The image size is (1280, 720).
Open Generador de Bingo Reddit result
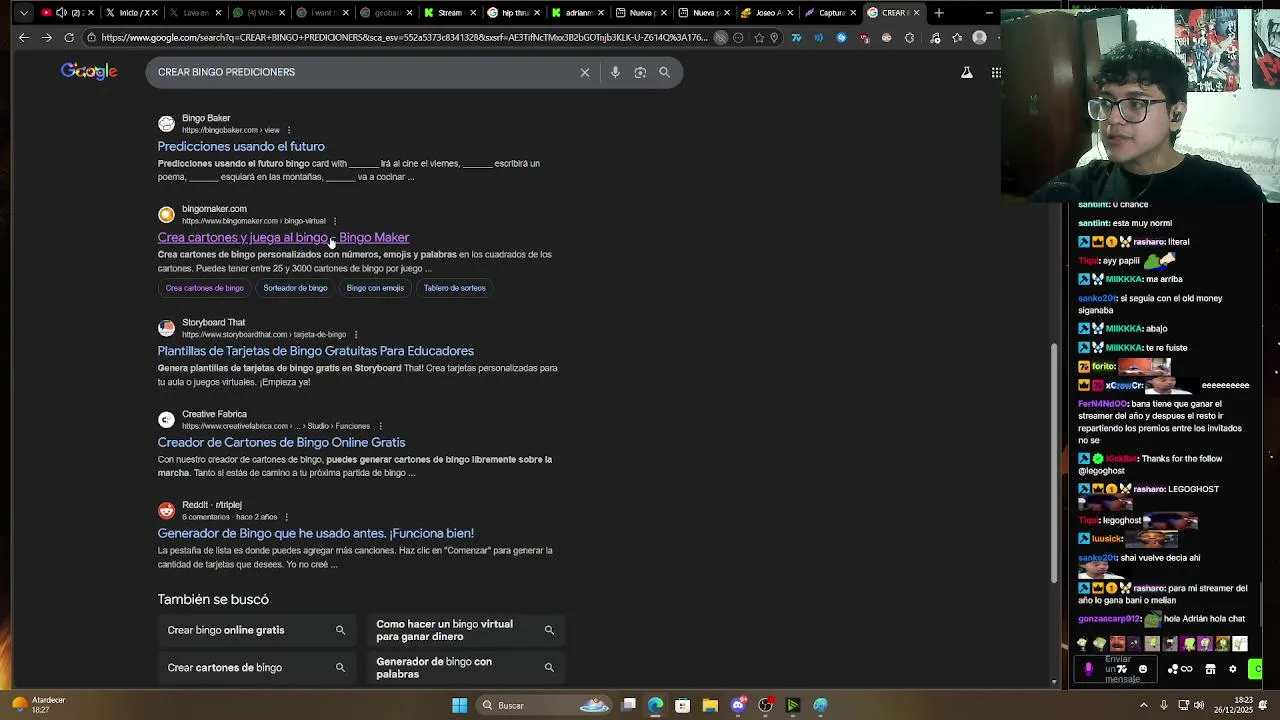click(315, 533)
